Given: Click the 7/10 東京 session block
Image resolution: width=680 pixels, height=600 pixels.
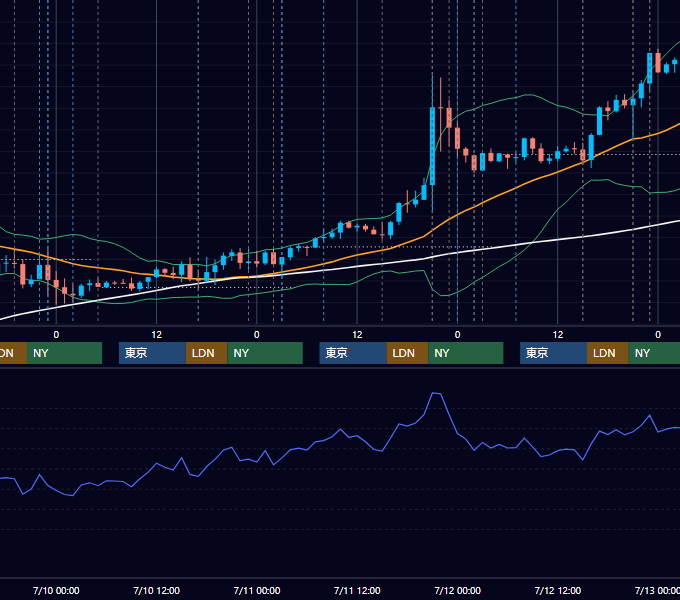Looking at the screenshot, I should point(152,353).
